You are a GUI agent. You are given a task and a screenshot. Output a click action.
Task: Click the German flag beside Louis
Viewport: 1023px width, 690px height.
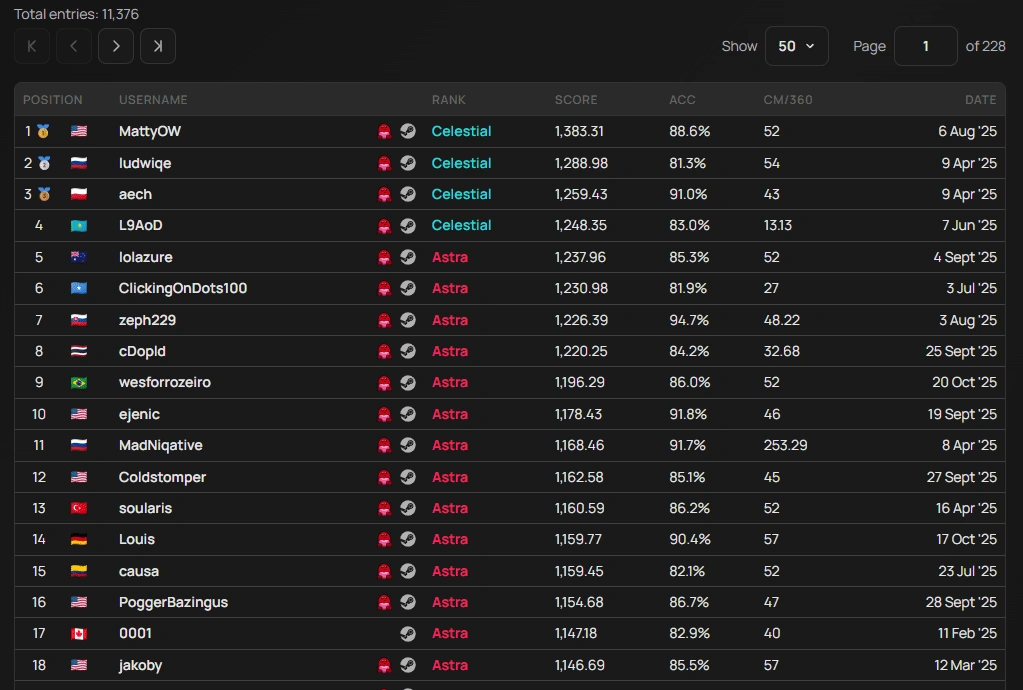coord(78,539)
